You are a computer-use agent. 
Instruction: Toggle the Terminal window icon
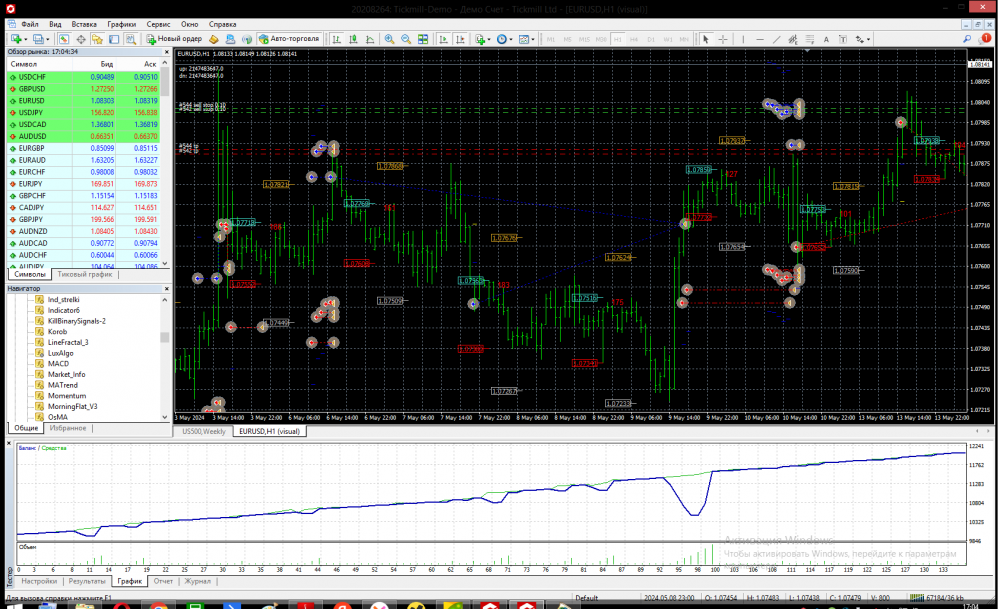114,39
